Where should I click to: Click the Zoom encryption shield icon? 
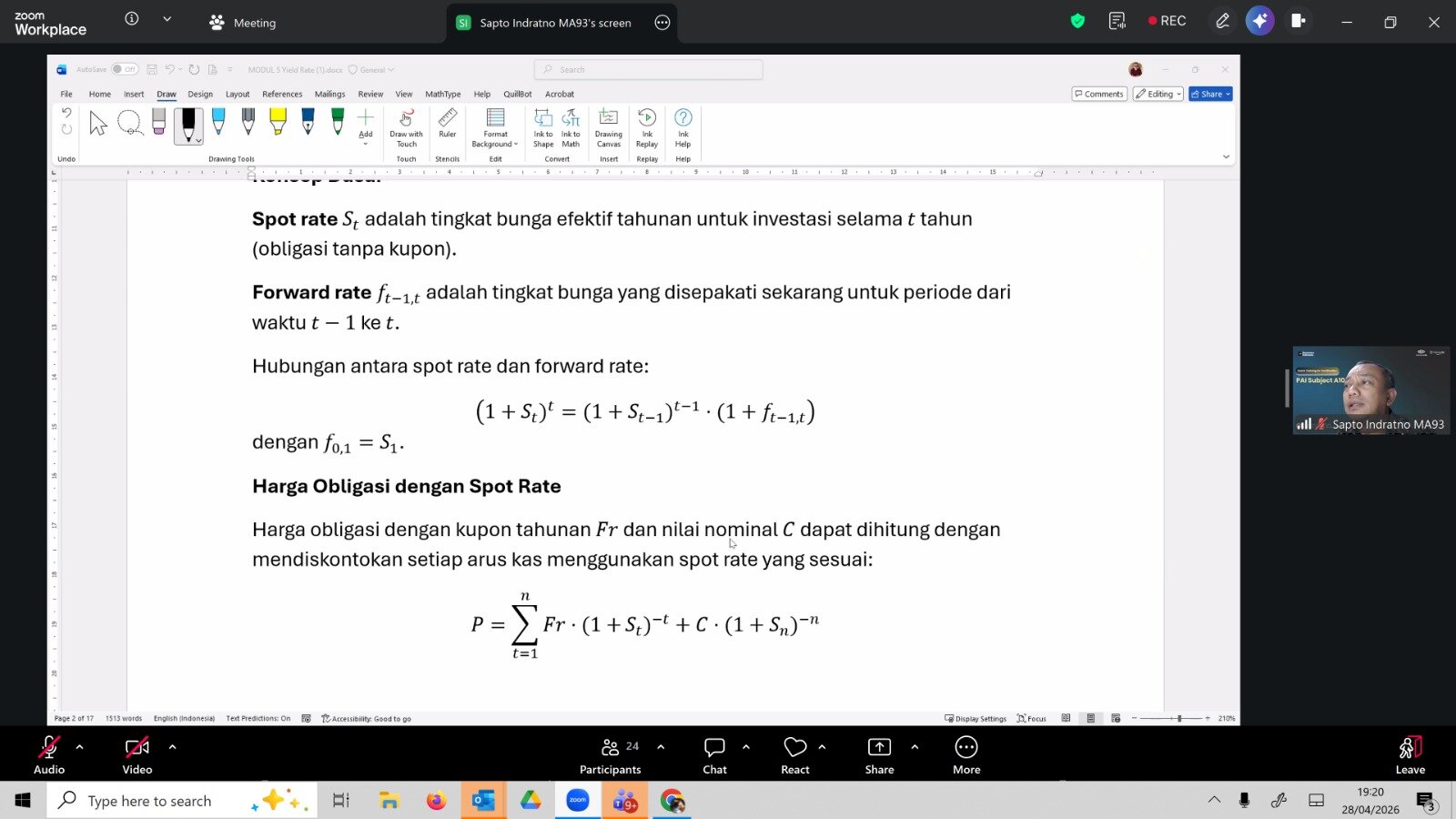[x=1077, y=21]
